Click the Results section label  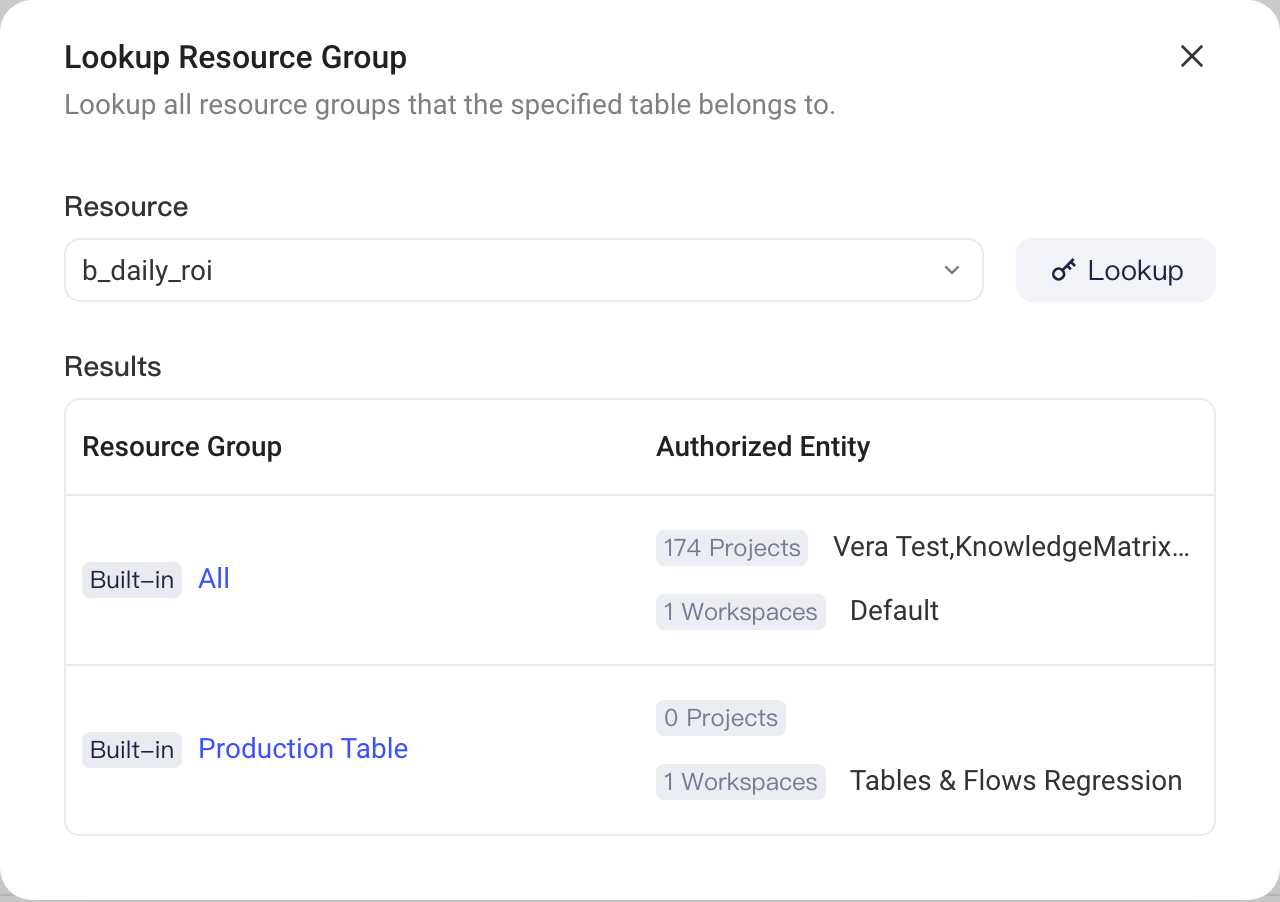click(x=113, y=367)
